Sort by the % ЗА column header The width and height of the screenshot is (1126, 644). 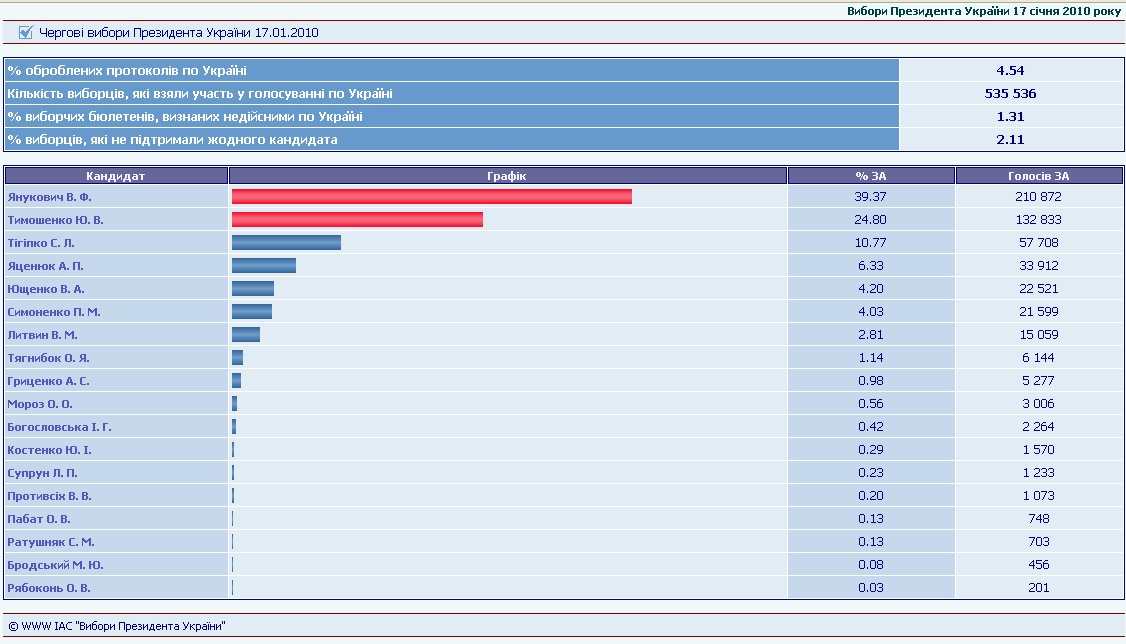point(871,176)
